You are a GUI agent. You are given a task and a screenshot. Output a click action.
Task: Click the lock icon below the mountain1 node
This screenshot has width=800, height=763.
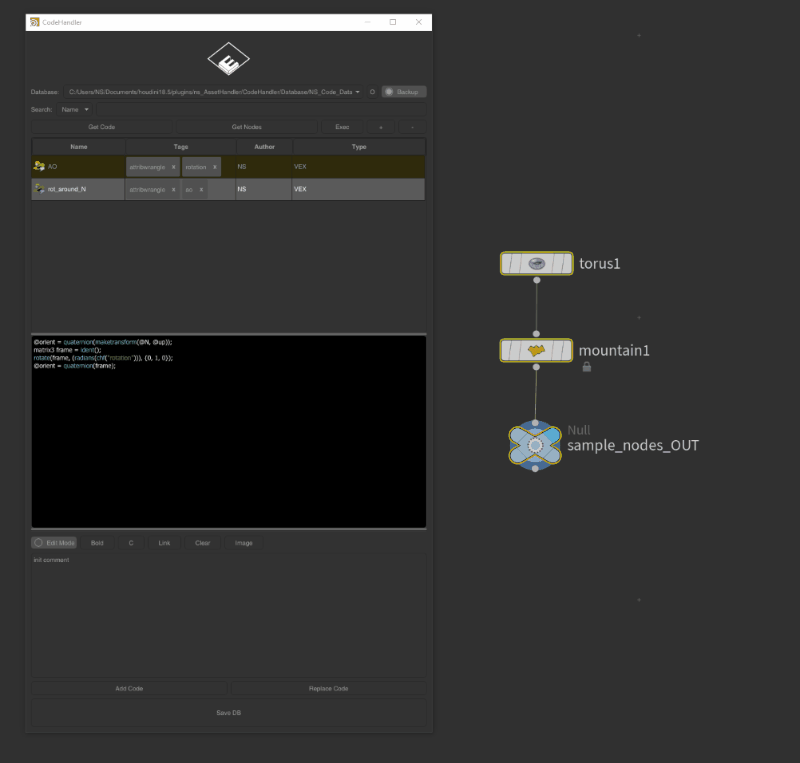[586, 367]
